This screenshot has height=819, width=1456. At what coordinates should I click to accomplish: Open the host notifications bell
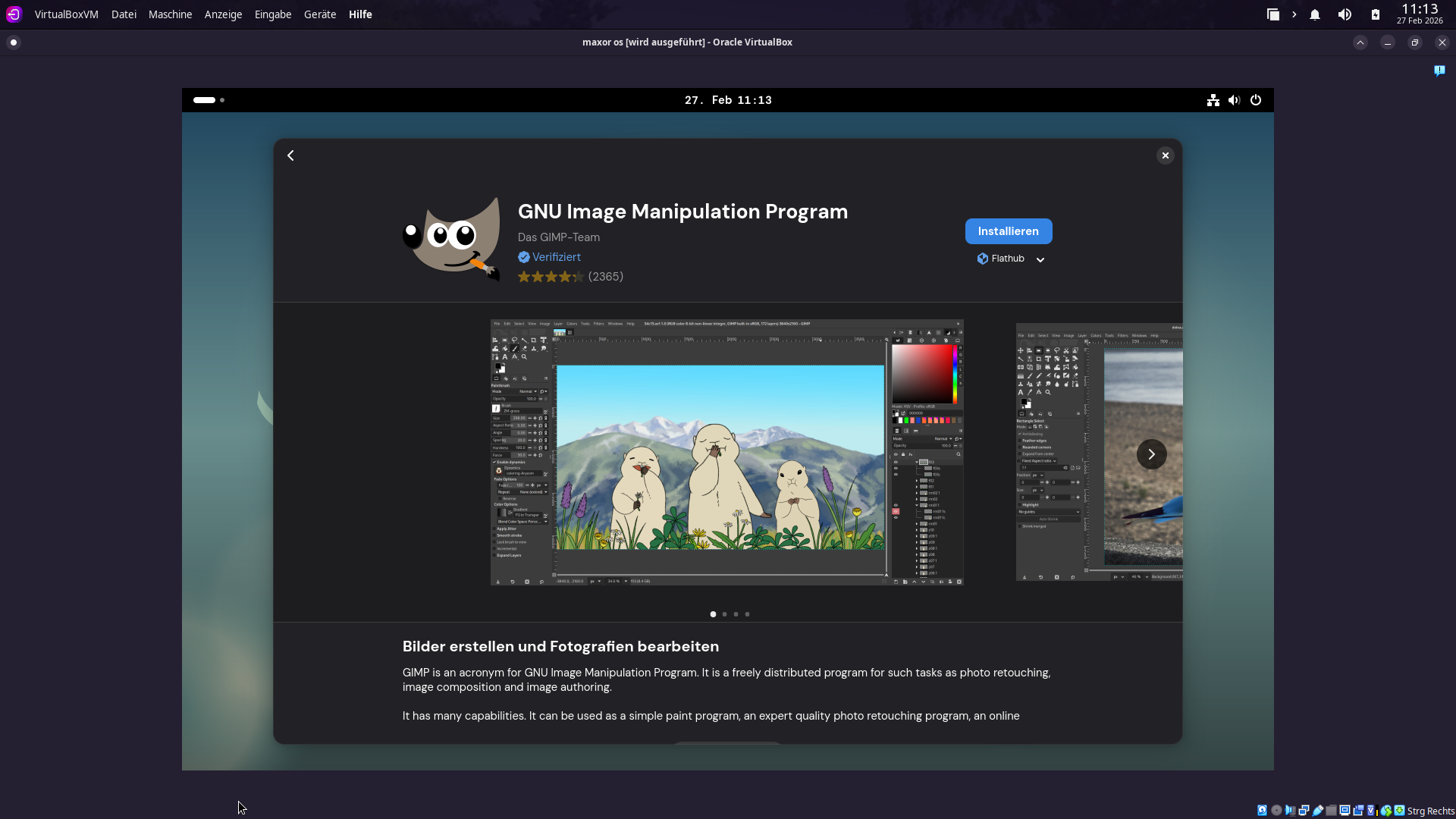tap(1315, 14)
